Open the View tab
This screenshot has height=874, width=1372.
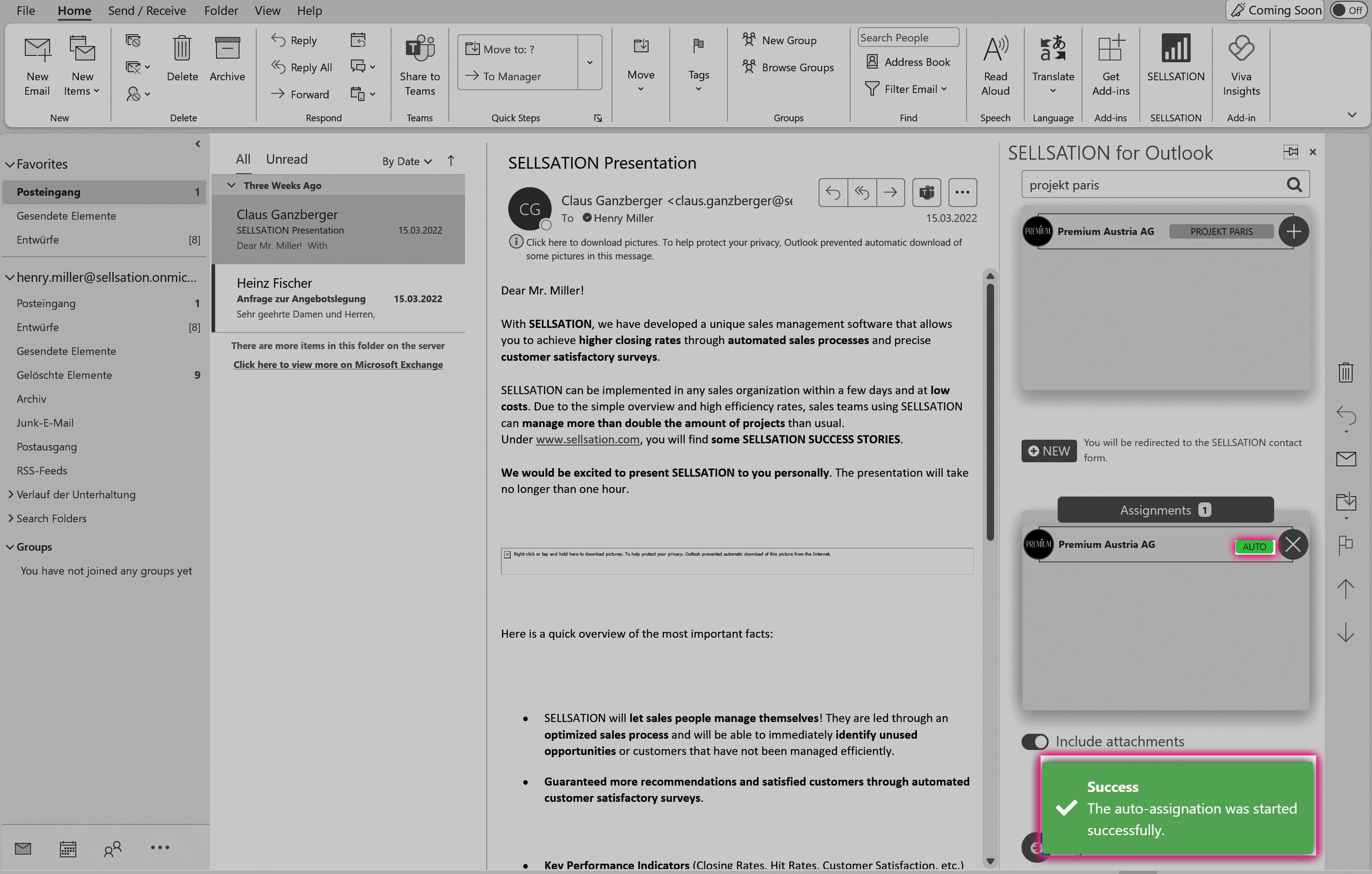click(267, 10)
